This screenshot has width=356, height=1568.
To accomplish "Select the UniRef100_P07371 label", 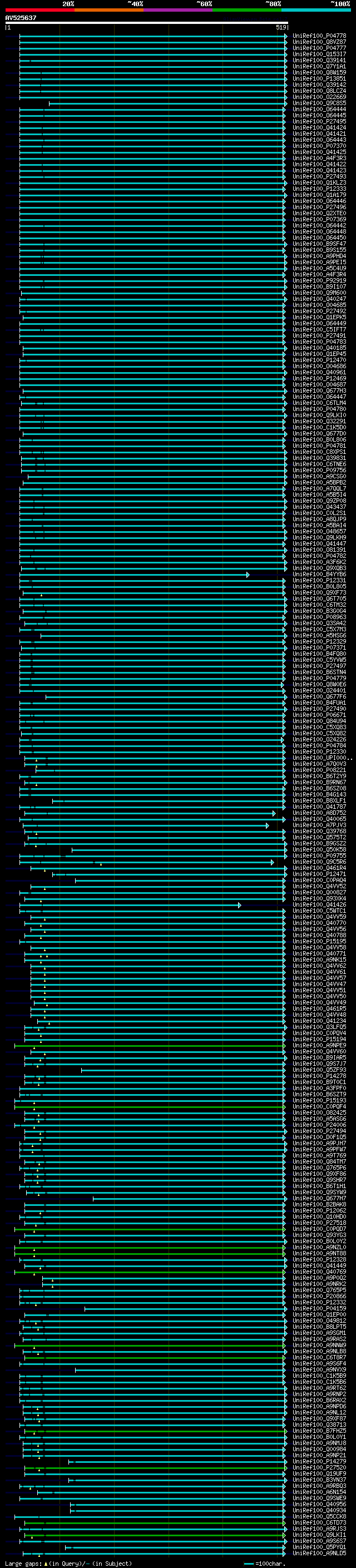I will tap(319, 647).
